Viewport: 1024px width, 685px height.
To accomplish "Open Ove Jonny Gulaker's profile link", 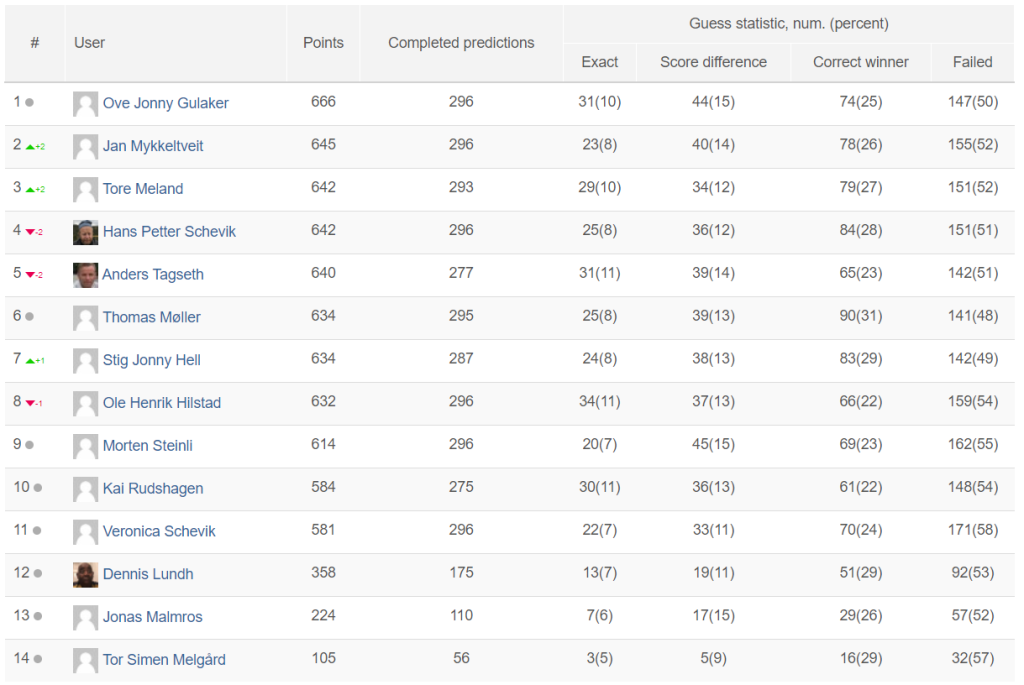I will tap(166, 103).
